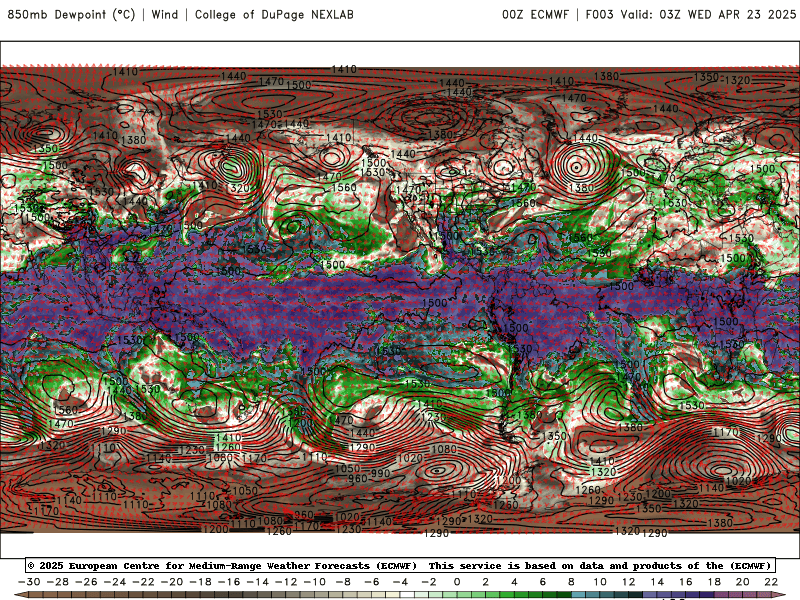The height and width of the screenshot is (600, 800).
Task: Click 'F003 Valid: 03Z WED APR 23 2025' text
Action: (x=691, y=15)
